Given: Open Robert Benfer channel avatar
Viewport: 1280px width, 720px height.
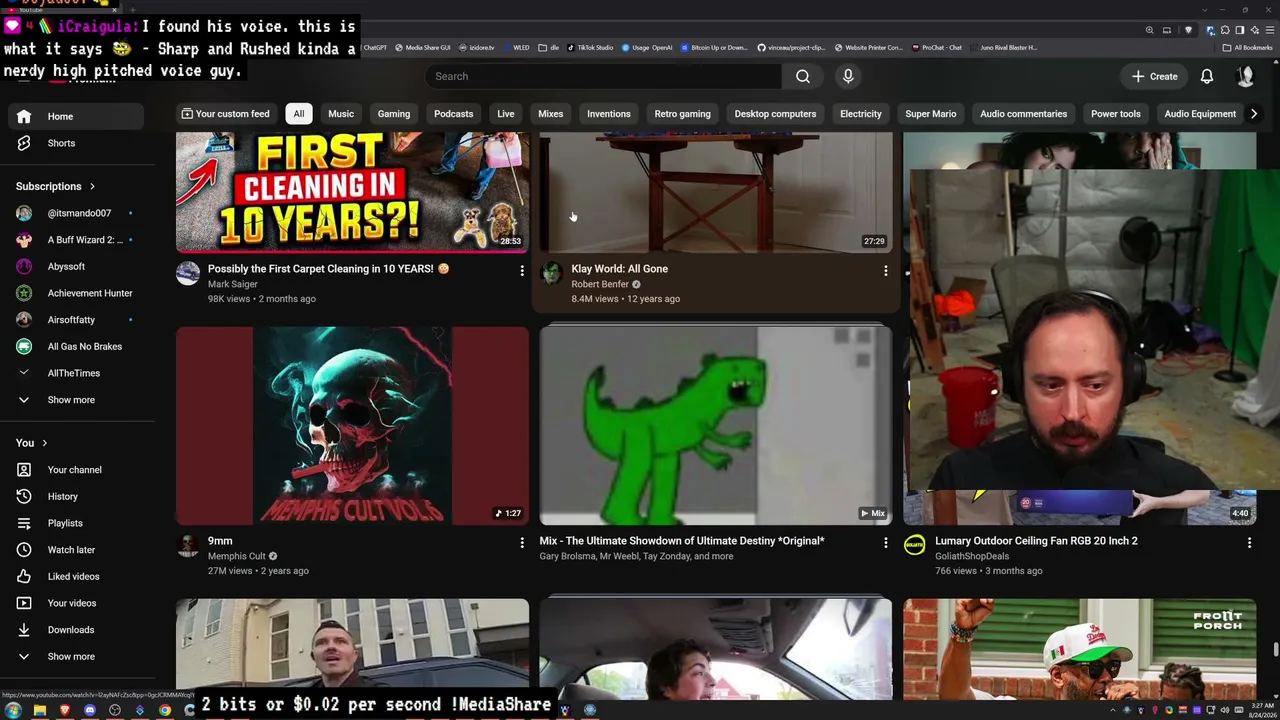Looking at the screenshot, I should click(552, 273).
